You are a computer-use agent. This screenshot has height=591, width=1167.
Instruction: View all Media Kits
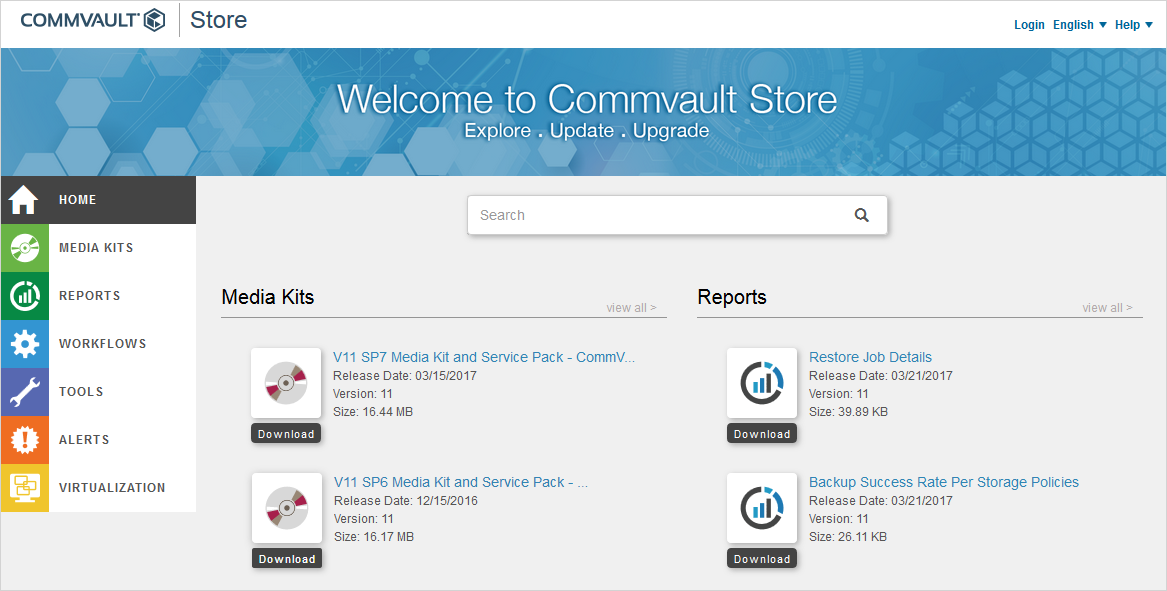631,308
